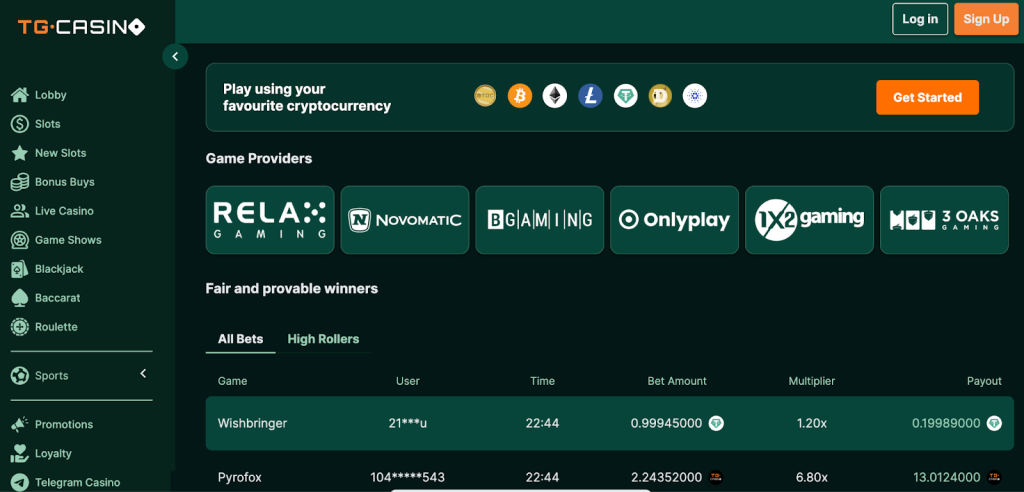The image size is (1024, 492).
Task: Open the 3 Oaks Gaming provider card
Action: (x=944, y=220)
